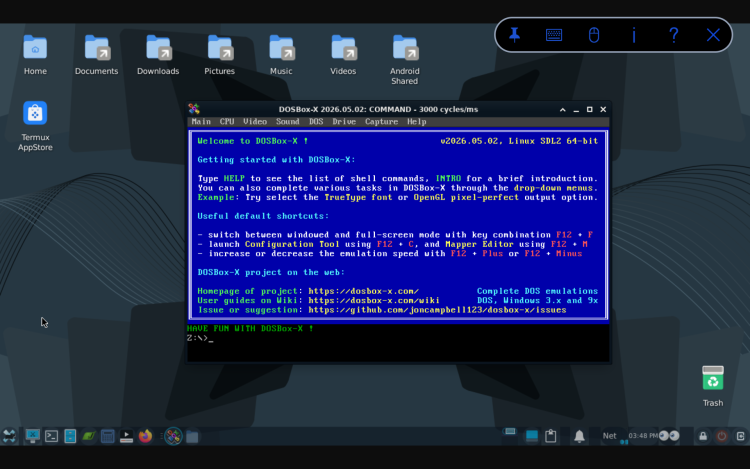Click the green INTRO word in the welcome text
This screenshot has width=750, height=469.
click(448, 178)
